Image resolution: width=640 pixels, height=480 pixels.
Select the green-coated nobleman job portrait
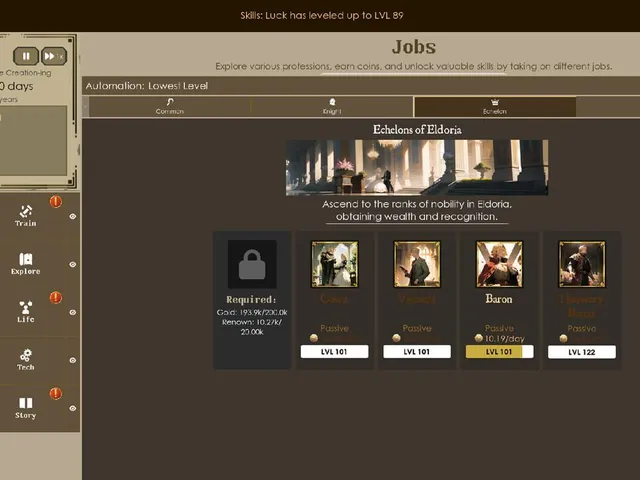click(417, 264)
